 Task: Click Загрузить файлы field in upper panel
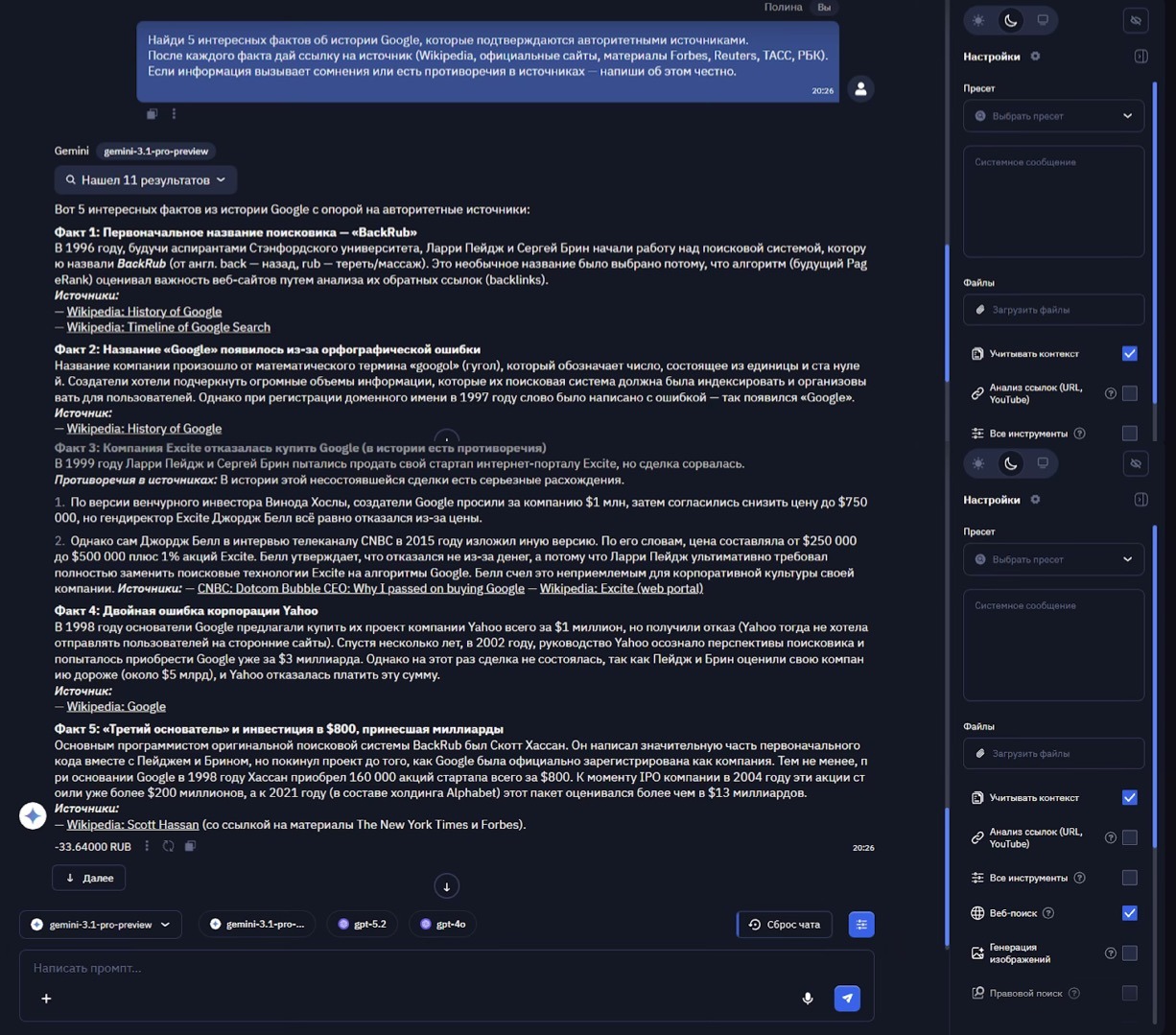[1053, 310]
